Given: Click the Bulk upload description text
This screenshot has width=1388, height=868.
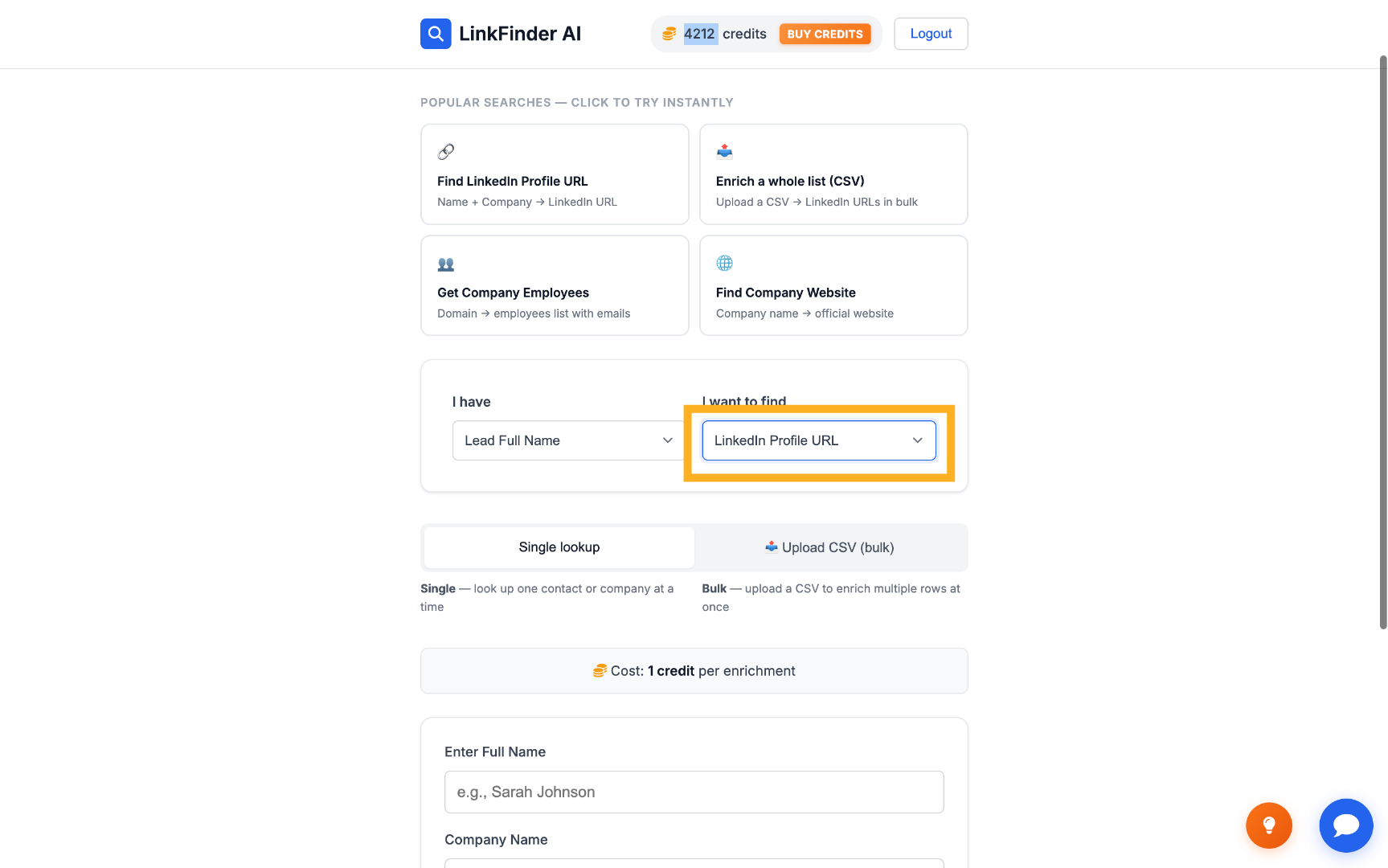Looking at the screenshot, I should 831,598.
